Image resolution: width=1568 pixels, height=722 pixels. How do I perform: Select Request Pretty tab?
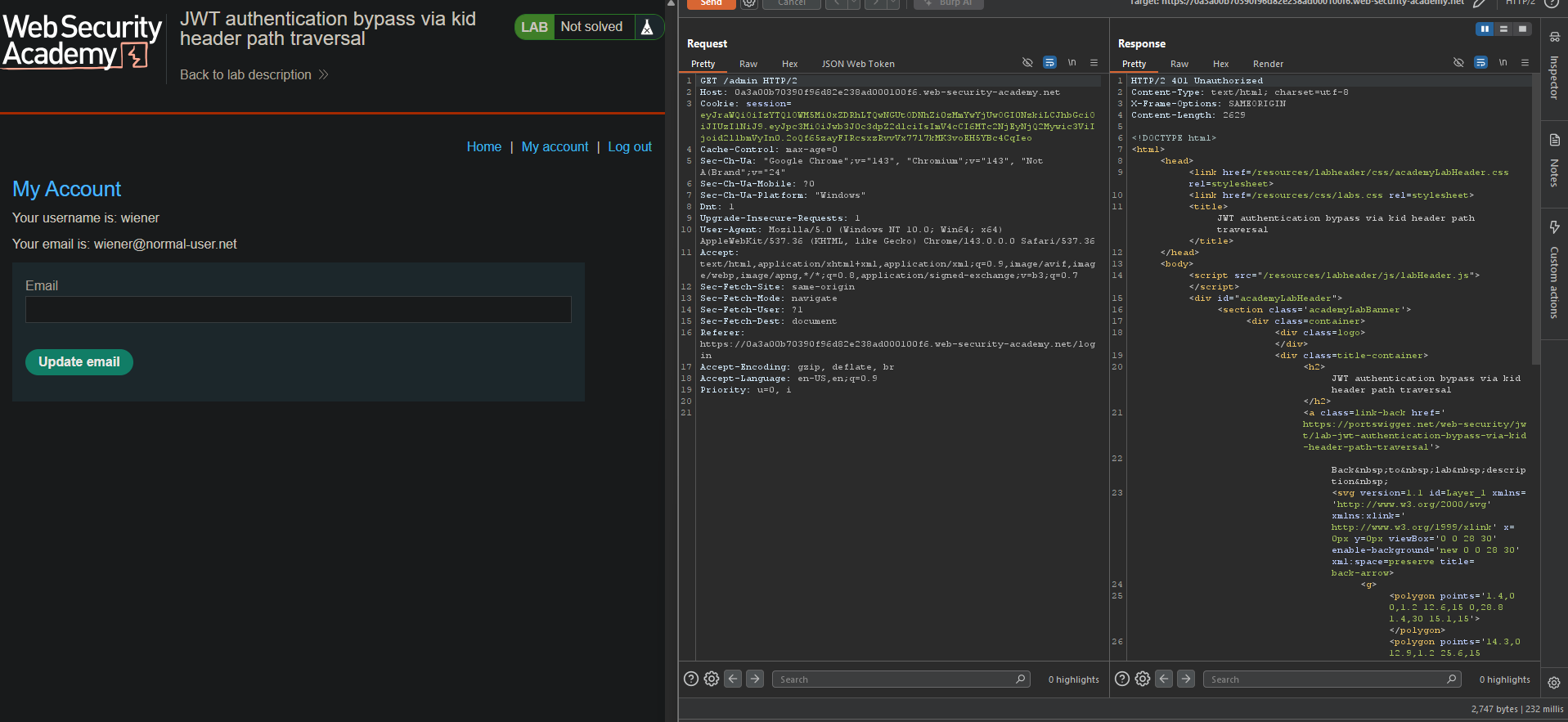[x=703, y=64]
